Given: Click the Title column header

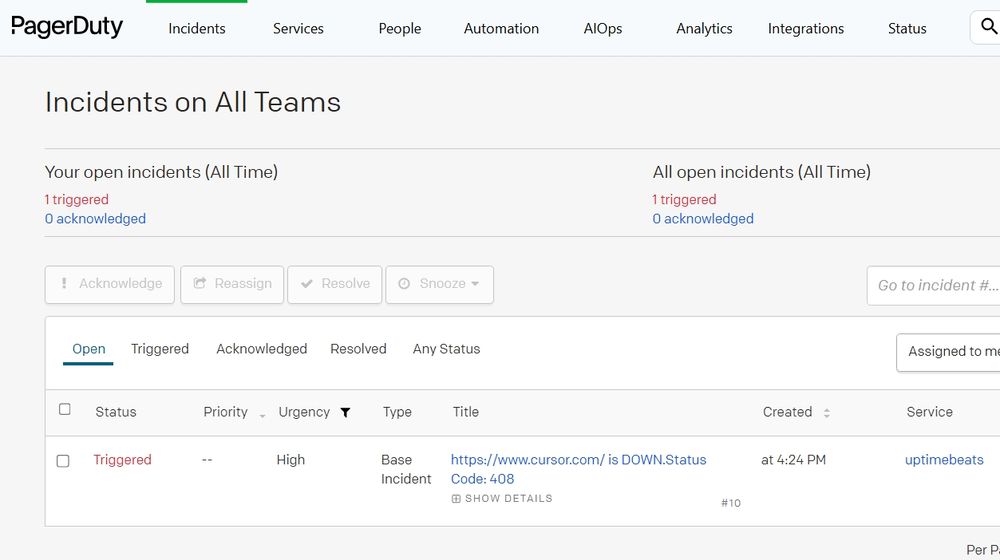Looking at the screenshot, I should [466, 412].
